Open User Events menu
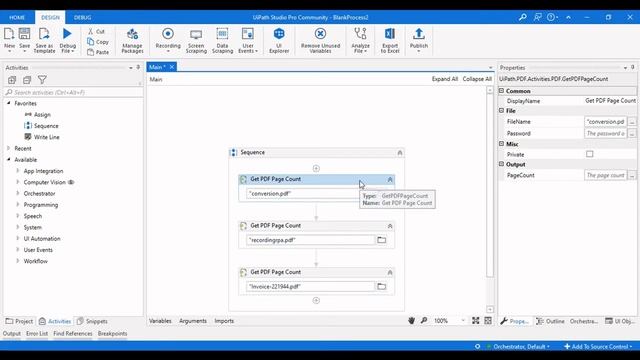This screenshot has height=360, width=640. (248, 40)
